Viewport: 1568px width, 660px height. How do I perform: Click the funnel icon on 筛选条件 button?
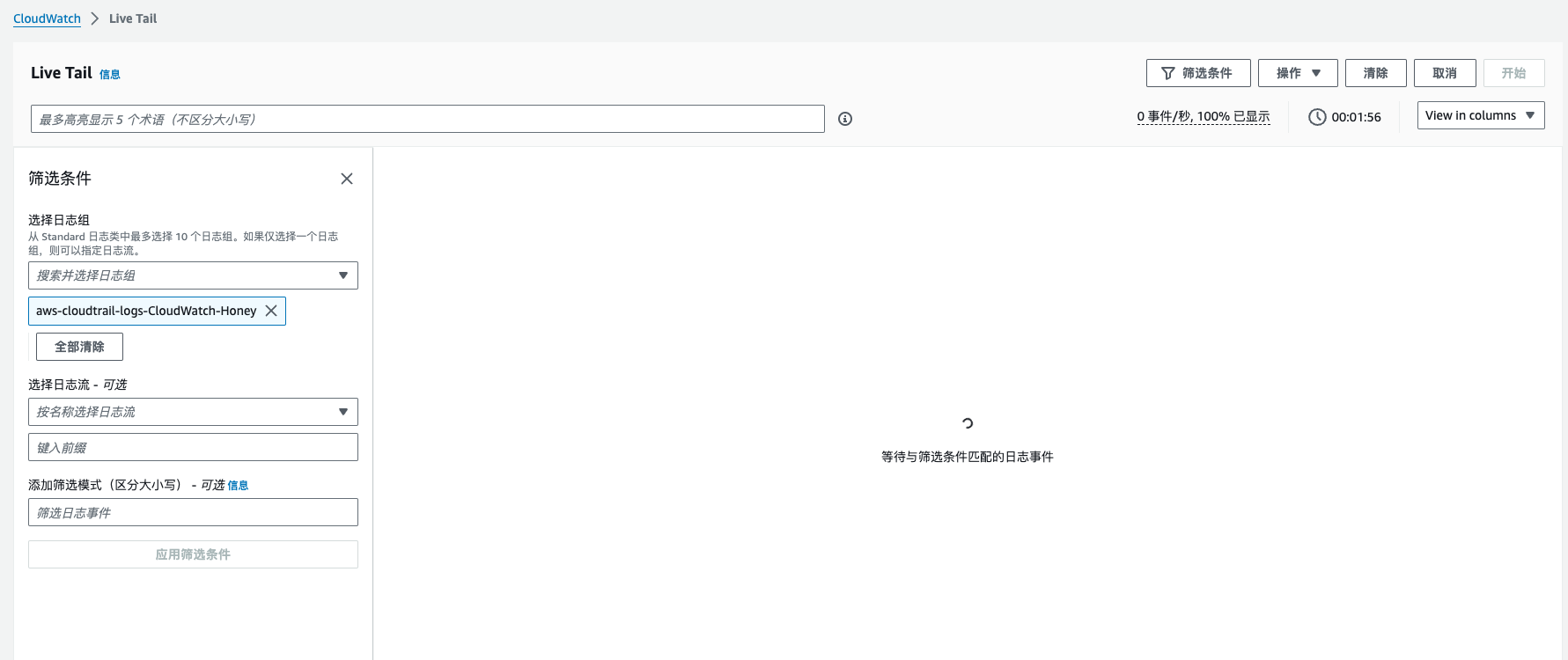point(1168,73)
